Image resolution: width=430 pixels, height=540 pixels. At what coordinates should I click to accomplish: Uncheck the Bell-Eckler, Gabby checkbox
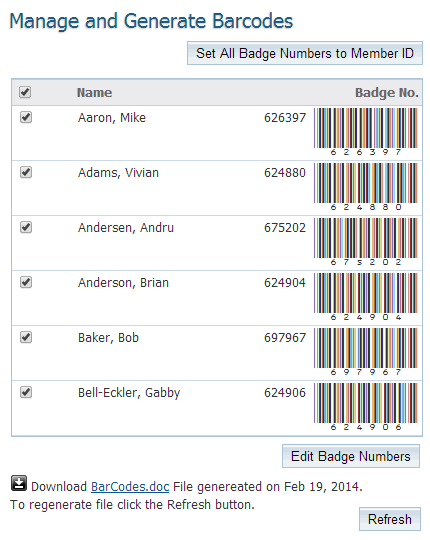26,392
